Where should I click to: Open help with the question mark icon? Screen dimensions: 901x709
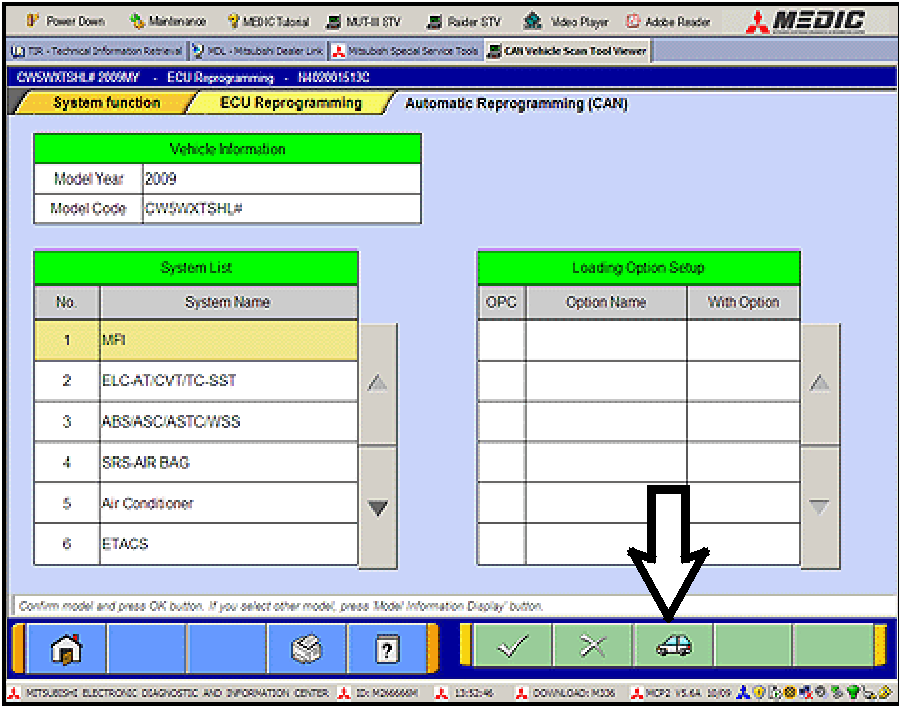point(387,648)
